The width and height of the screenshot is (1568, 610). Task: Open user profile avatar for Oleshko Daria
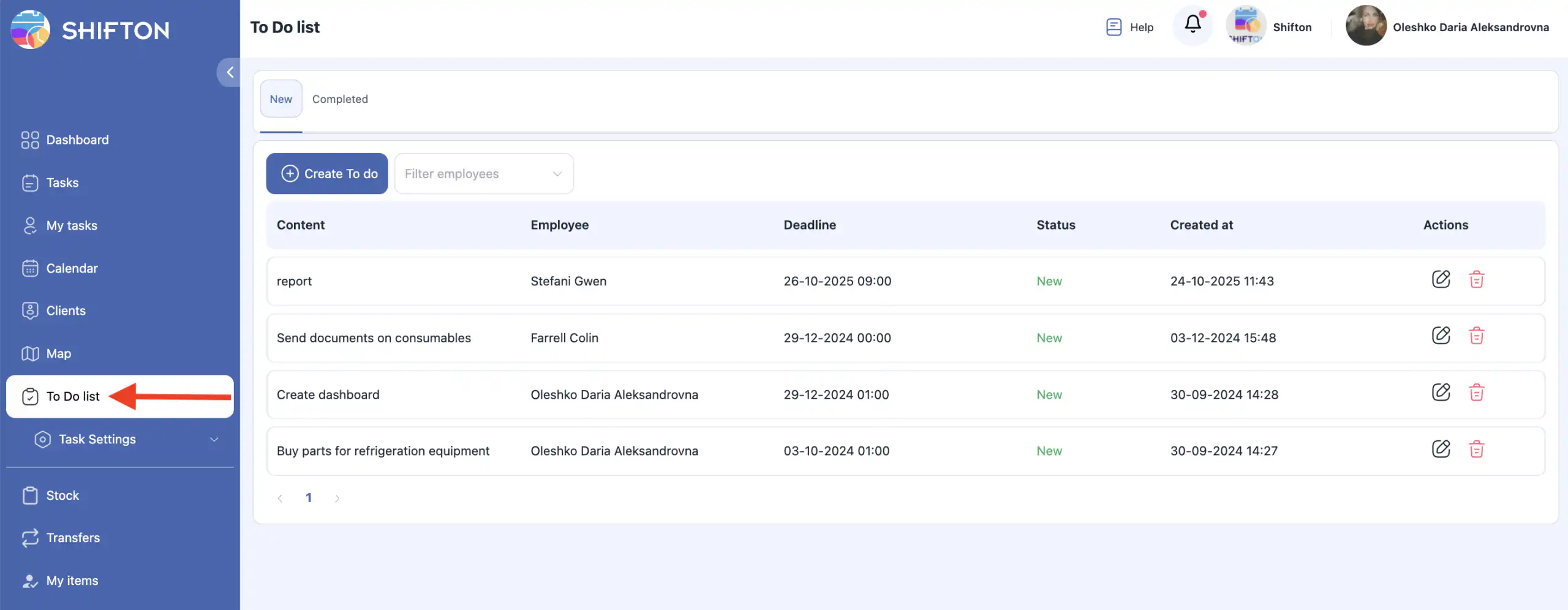(1365, 26)
